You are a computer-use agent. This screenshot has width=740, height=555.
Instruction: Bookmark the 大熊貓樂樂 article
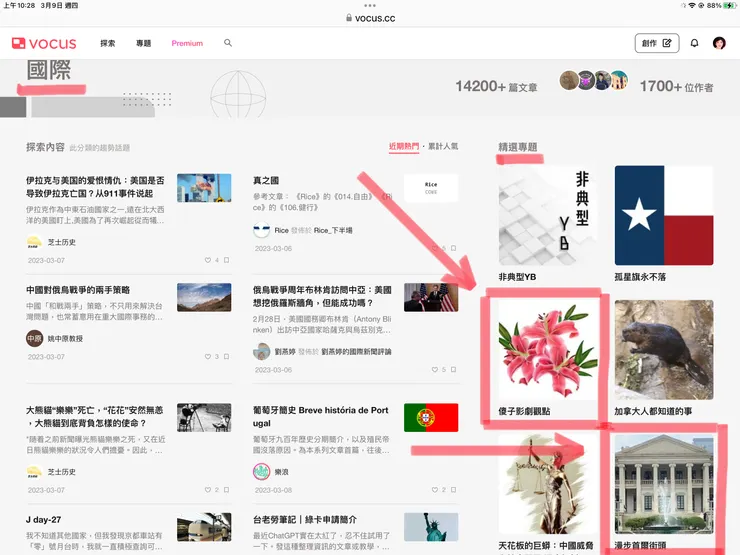pyautogui.click(x=227, y=490)
